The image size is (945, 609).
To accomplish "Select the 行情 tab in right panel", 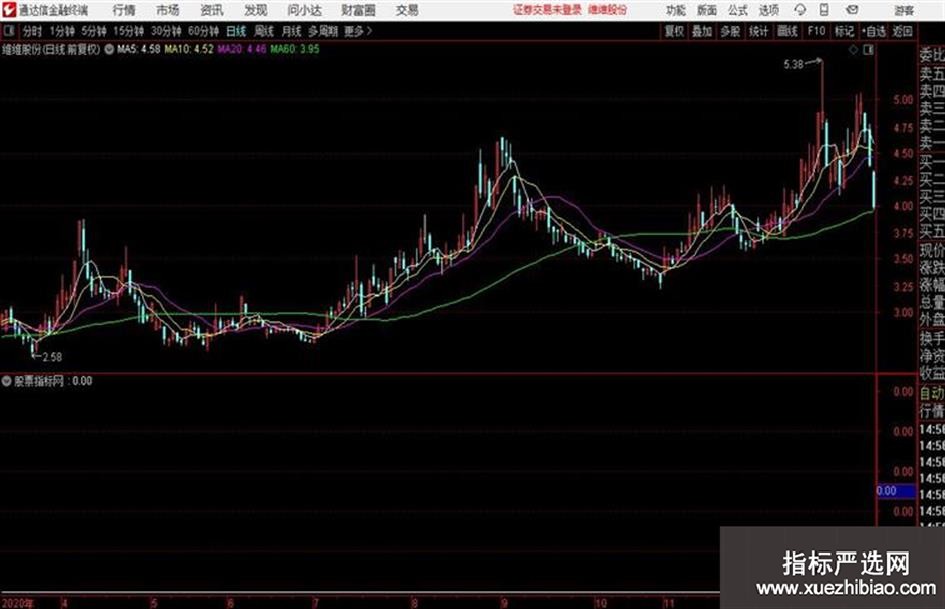I will coord(932,411).
